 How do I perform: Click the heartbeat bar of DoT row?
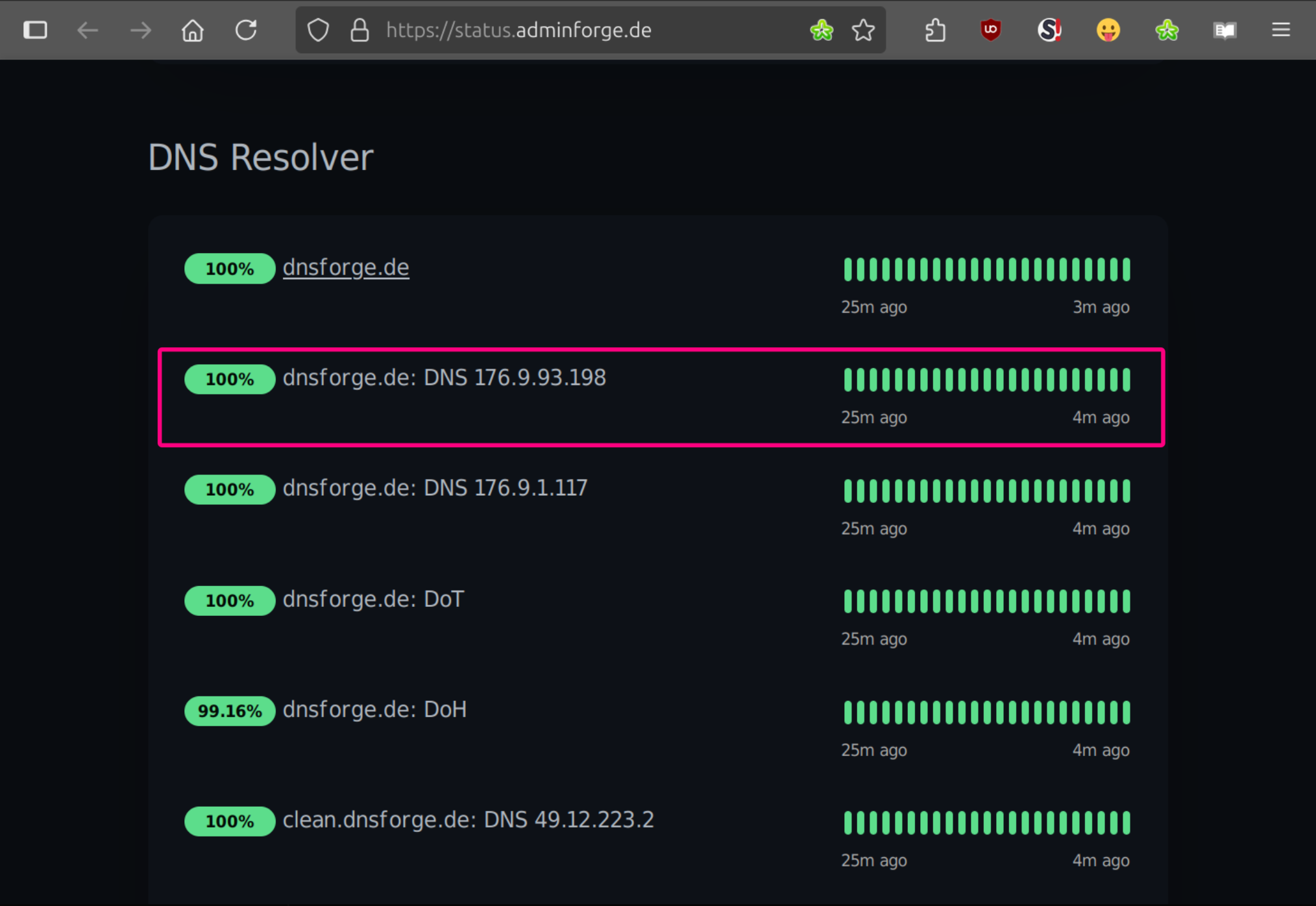pyautogui.click(x=986, y=601)
